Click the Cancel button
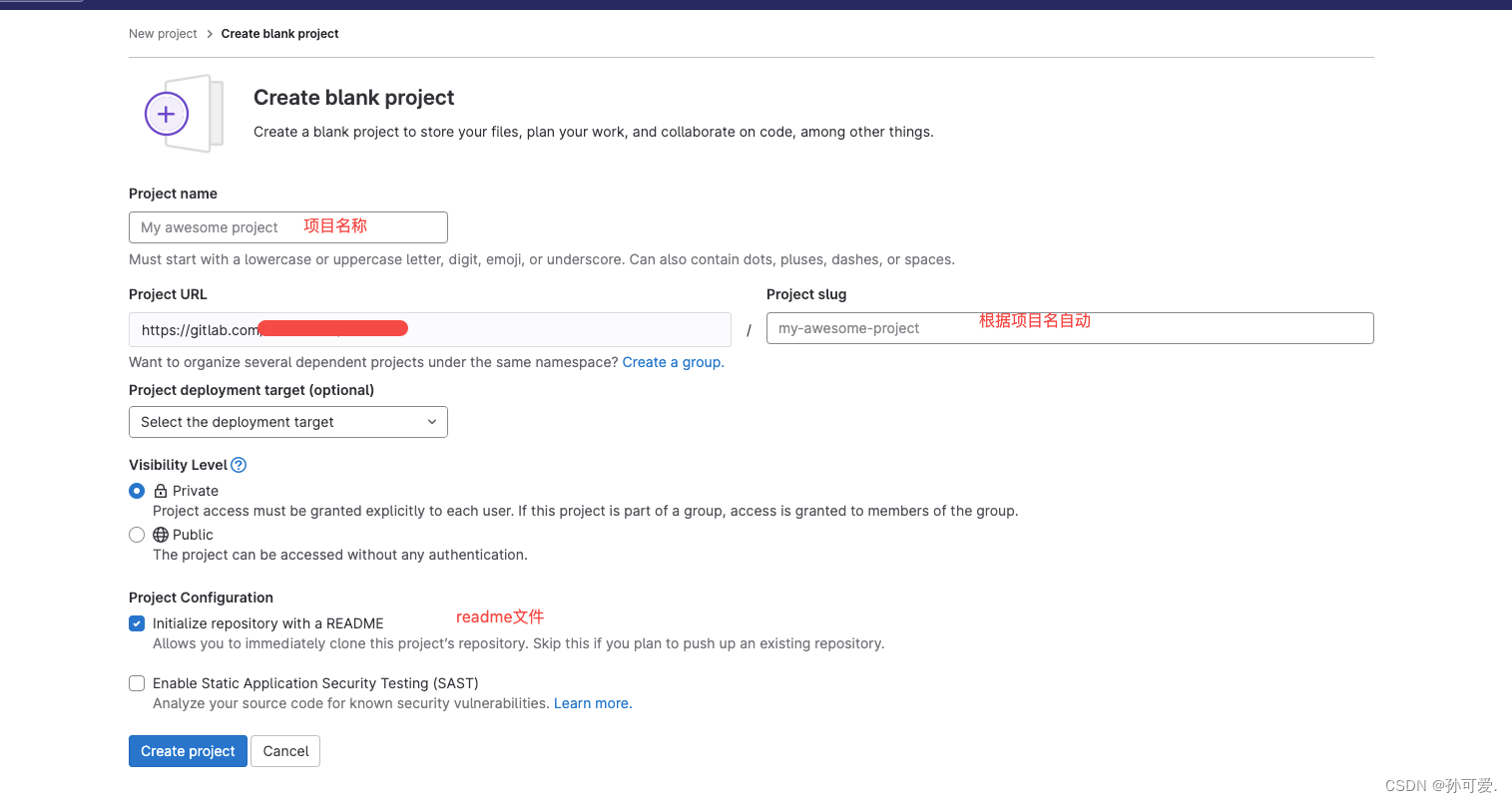The width and height of the screenshot is (1512, 803). point(284,750)
